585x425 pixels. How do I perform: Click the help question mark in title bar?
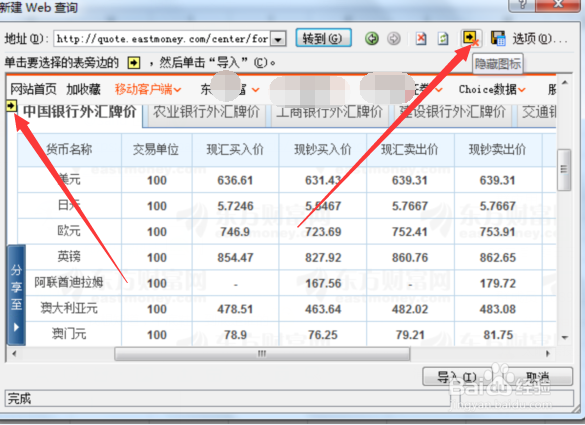(522, 4)
